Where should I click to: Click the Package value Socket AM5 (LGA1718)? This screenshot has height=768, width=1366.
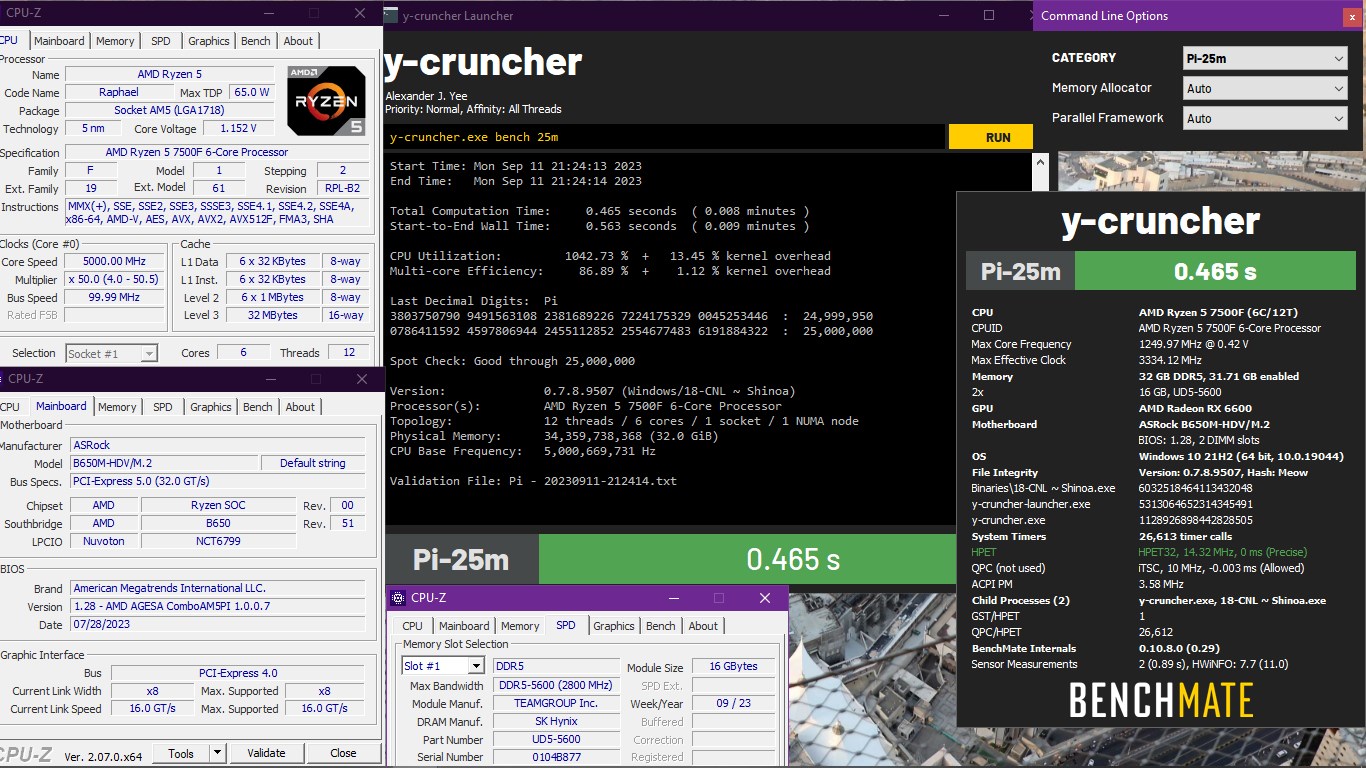[x=170, y=110]
